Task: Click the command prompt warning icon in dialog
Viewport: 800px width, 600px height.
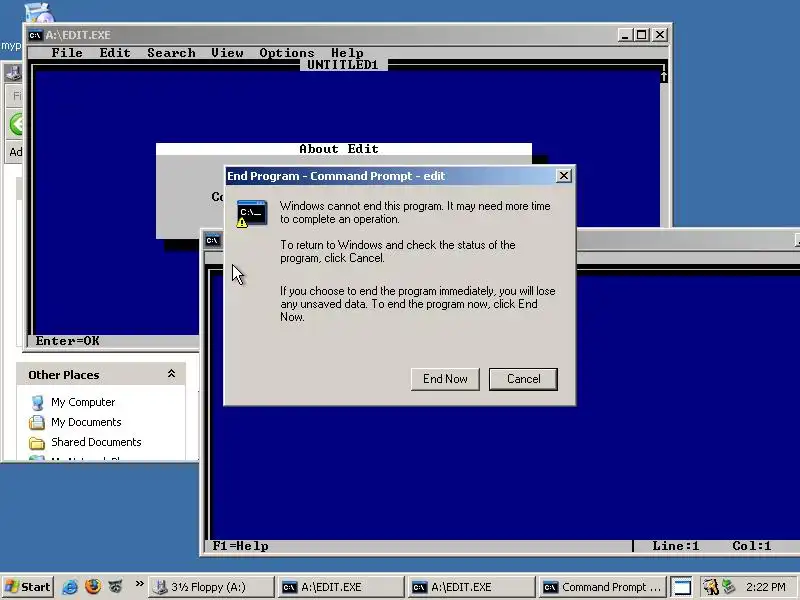Action: click(252, 214)
